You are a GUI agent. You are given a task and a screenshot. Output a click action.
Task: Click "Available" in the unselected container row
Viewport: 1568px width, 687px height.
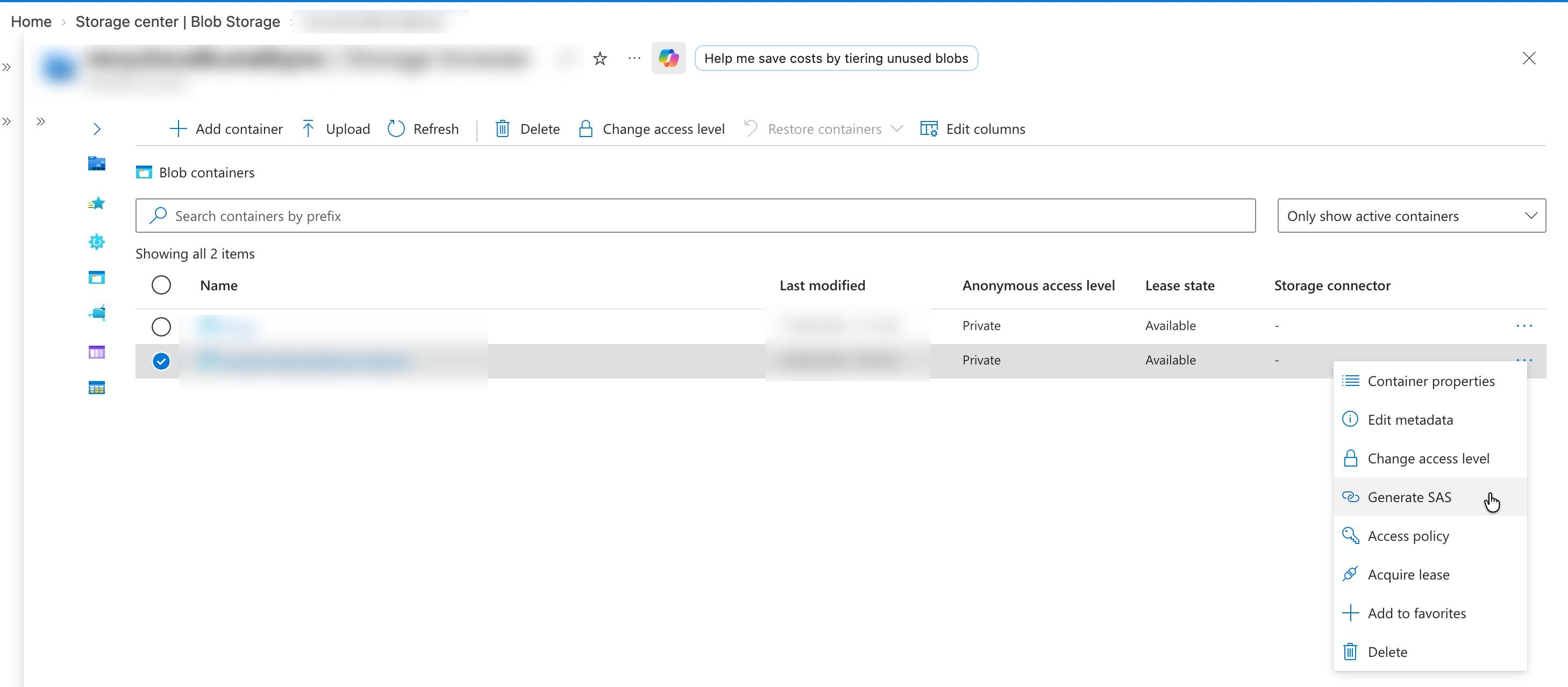(x=1171, y=326)
